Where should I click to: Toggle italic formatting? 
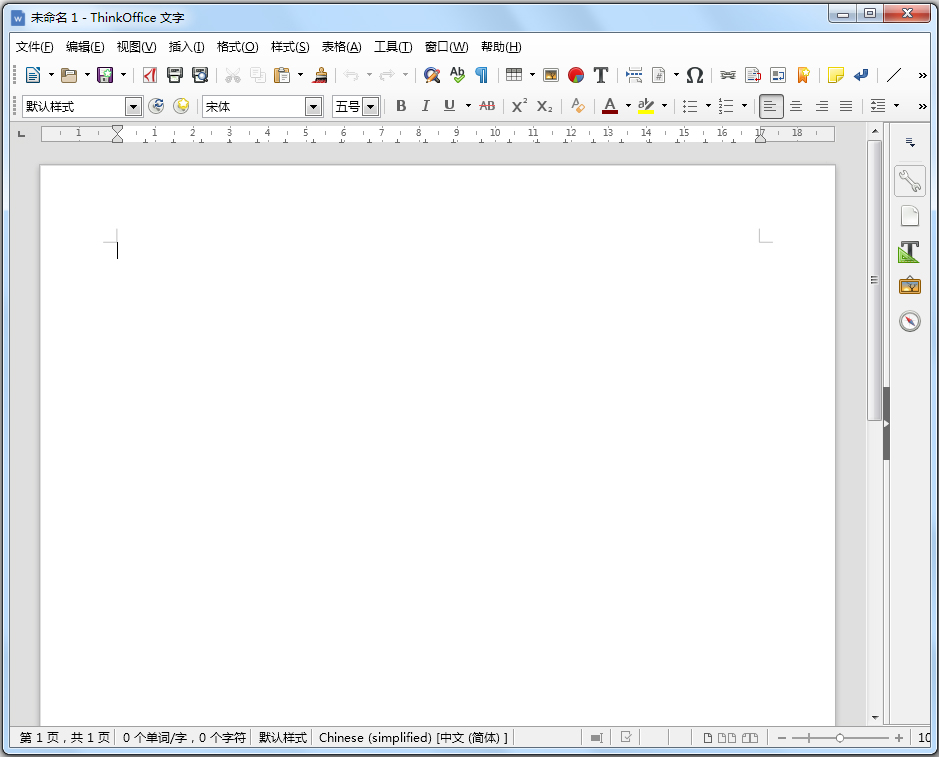pos(425,106)
